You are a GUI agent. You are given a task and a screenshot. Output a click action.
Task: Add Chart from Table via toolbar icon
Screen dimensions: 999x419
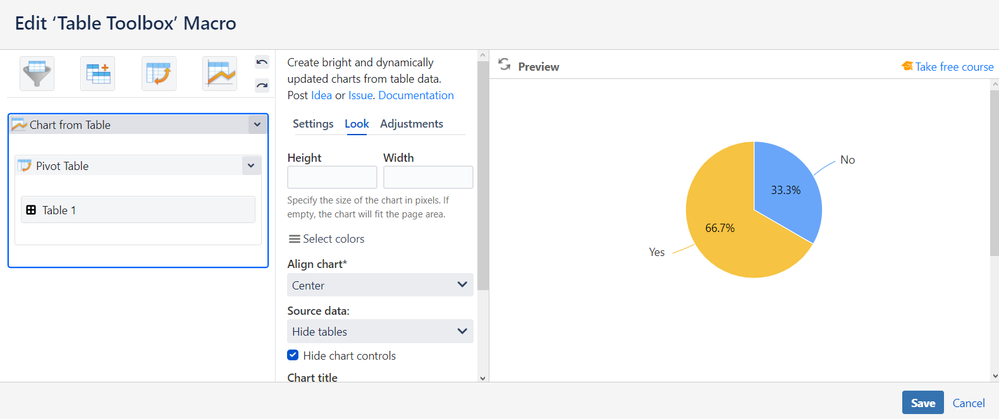click(220, 74)
